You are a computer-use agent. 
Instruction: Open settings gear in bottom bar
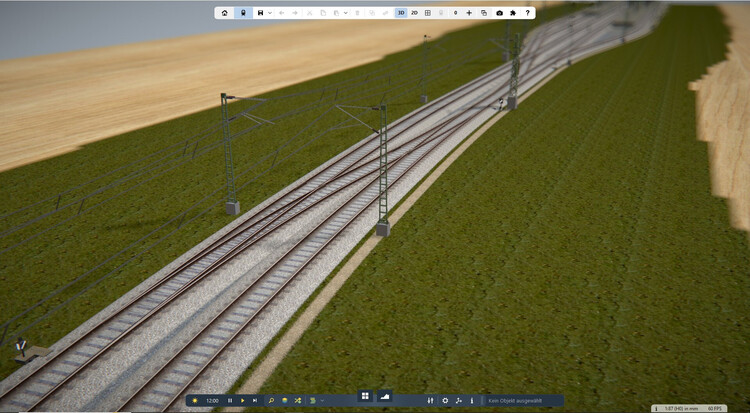click(445, 401)
